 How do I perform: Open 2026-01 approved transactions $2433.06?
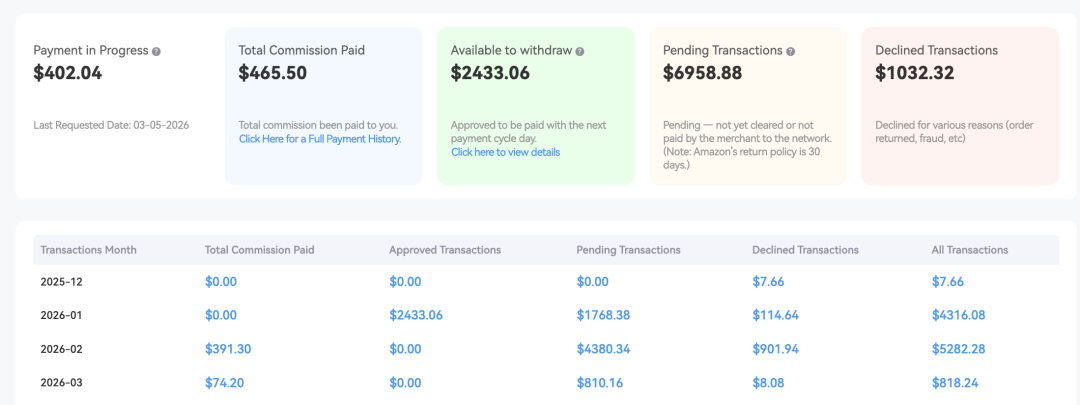point(415,315)
